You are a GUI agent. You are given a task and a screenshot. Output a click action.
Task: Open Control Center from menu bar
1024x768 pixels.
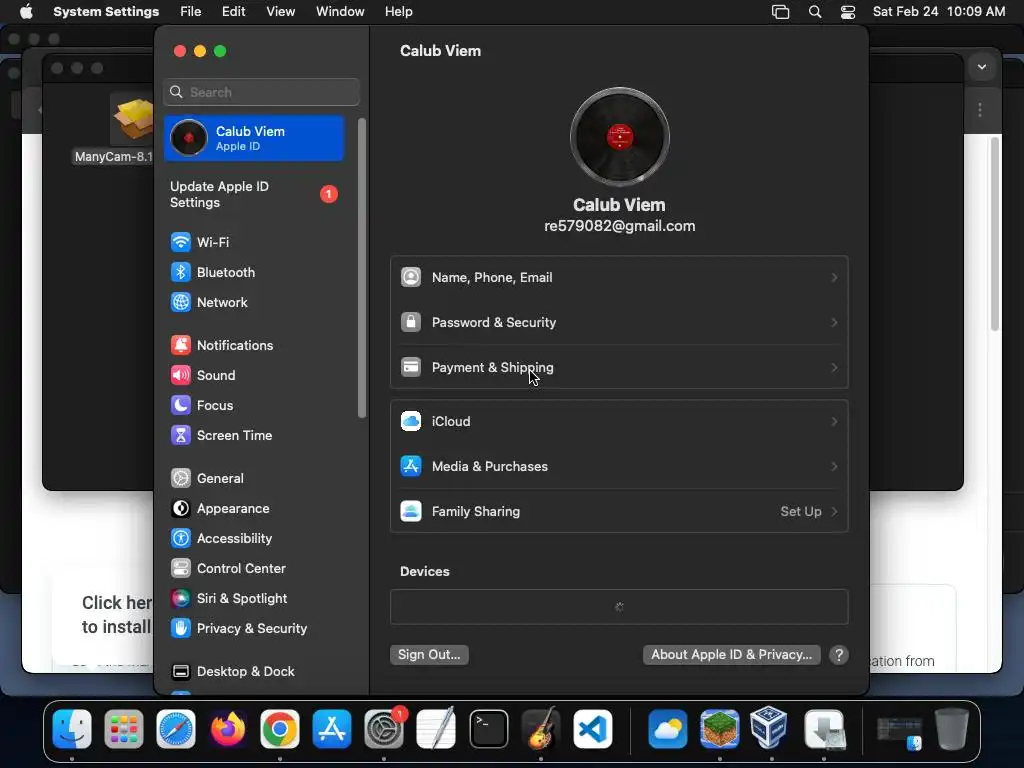click(848, 12)
